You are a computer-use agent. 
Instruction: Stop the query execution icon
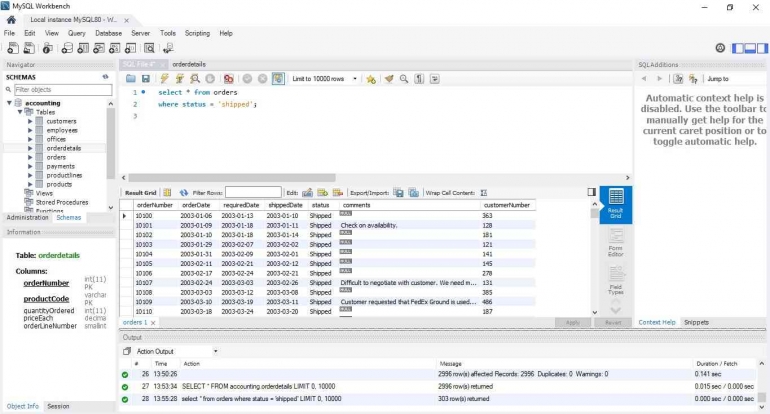pyautogui.click(x=210, y=79)
